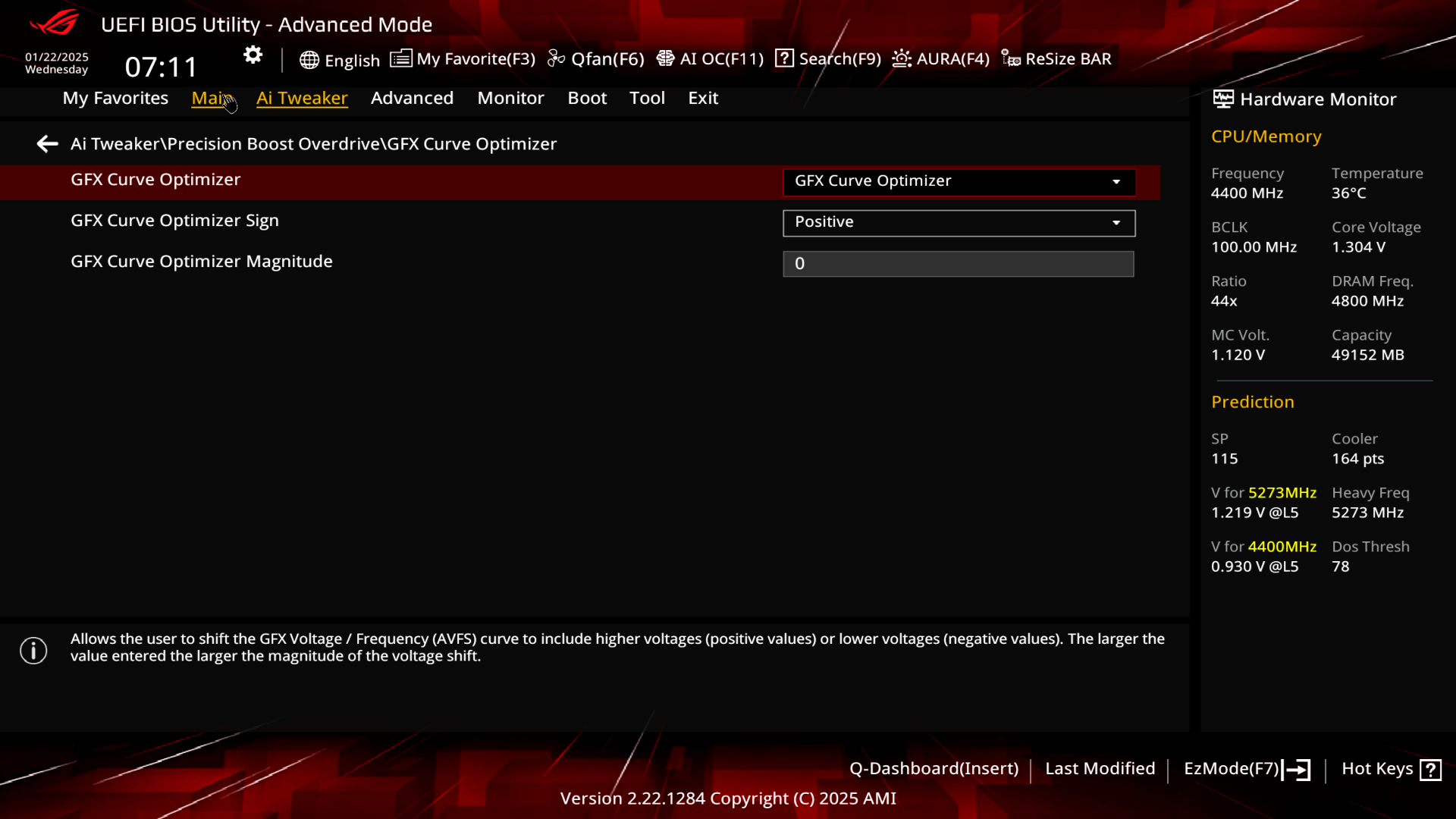Screen dimensions: 1456x819
Task: Switch to the Advanced tab
Action: pos(412,98)
